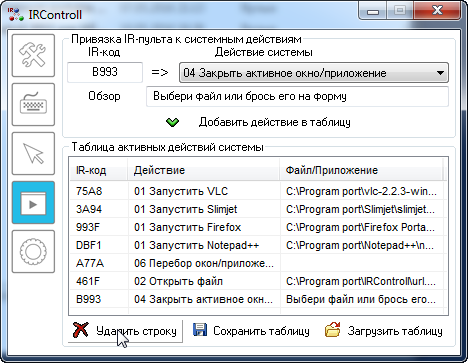468x363 pixels.
Task: Click the 'Файл/Приложение' column header
Action: click(361, 170)
